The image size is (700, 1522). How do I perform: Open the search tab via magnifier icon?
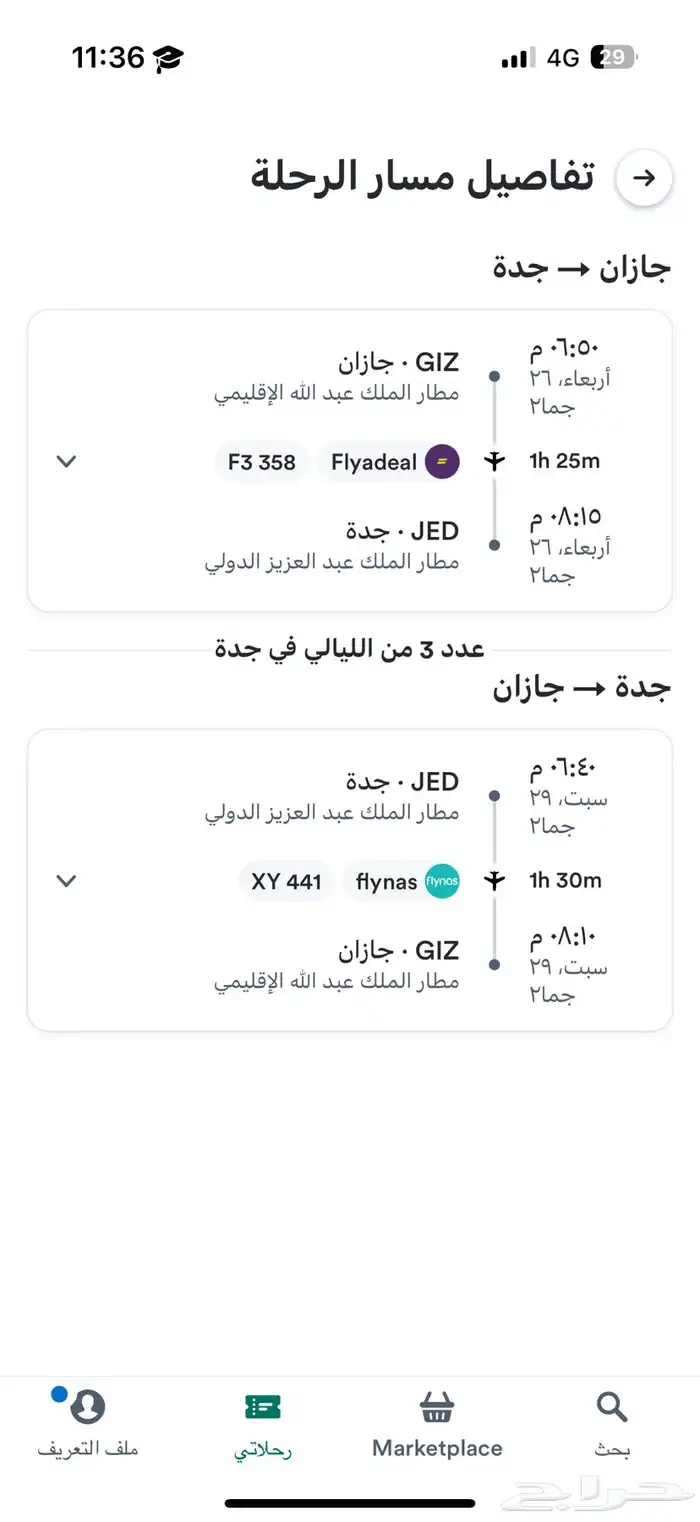tap(611, 1406)
